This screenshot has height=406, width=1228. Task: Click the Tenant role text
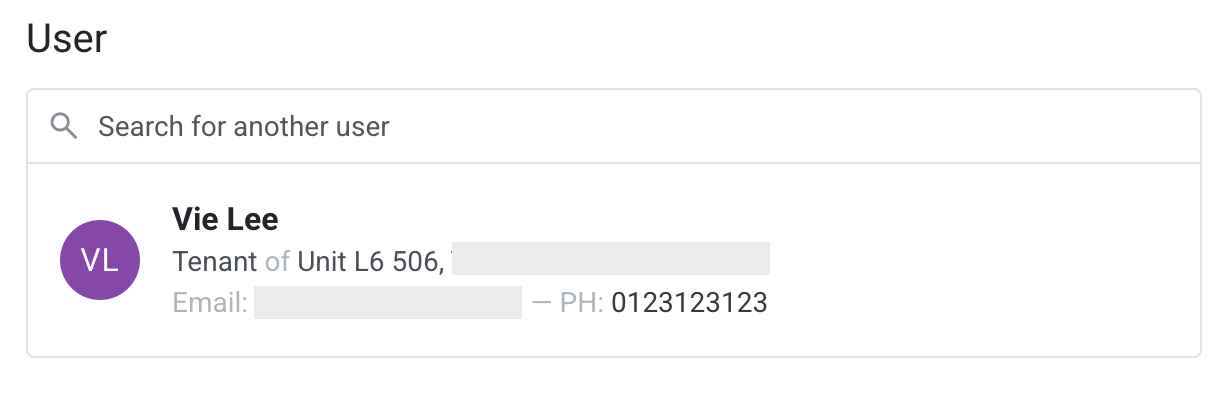(215, 261)
